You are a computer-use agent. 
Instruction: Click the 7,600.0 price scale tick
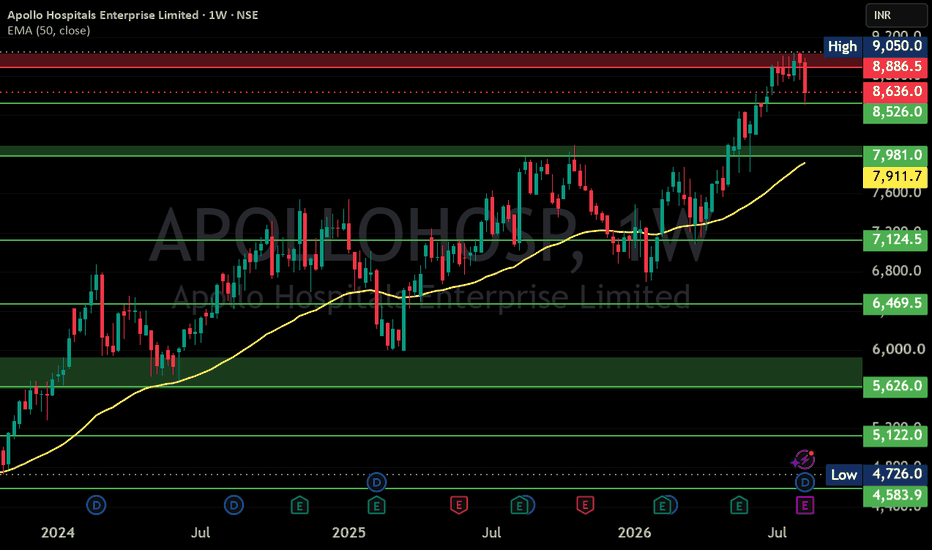(896, 193)
